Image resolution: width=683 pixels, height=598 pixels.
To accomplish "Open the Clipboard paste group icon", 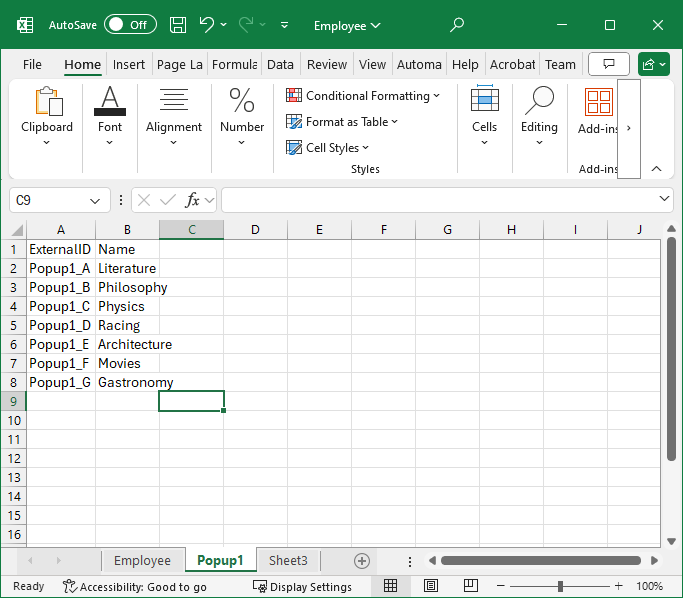I will click(x=47, y=103).
